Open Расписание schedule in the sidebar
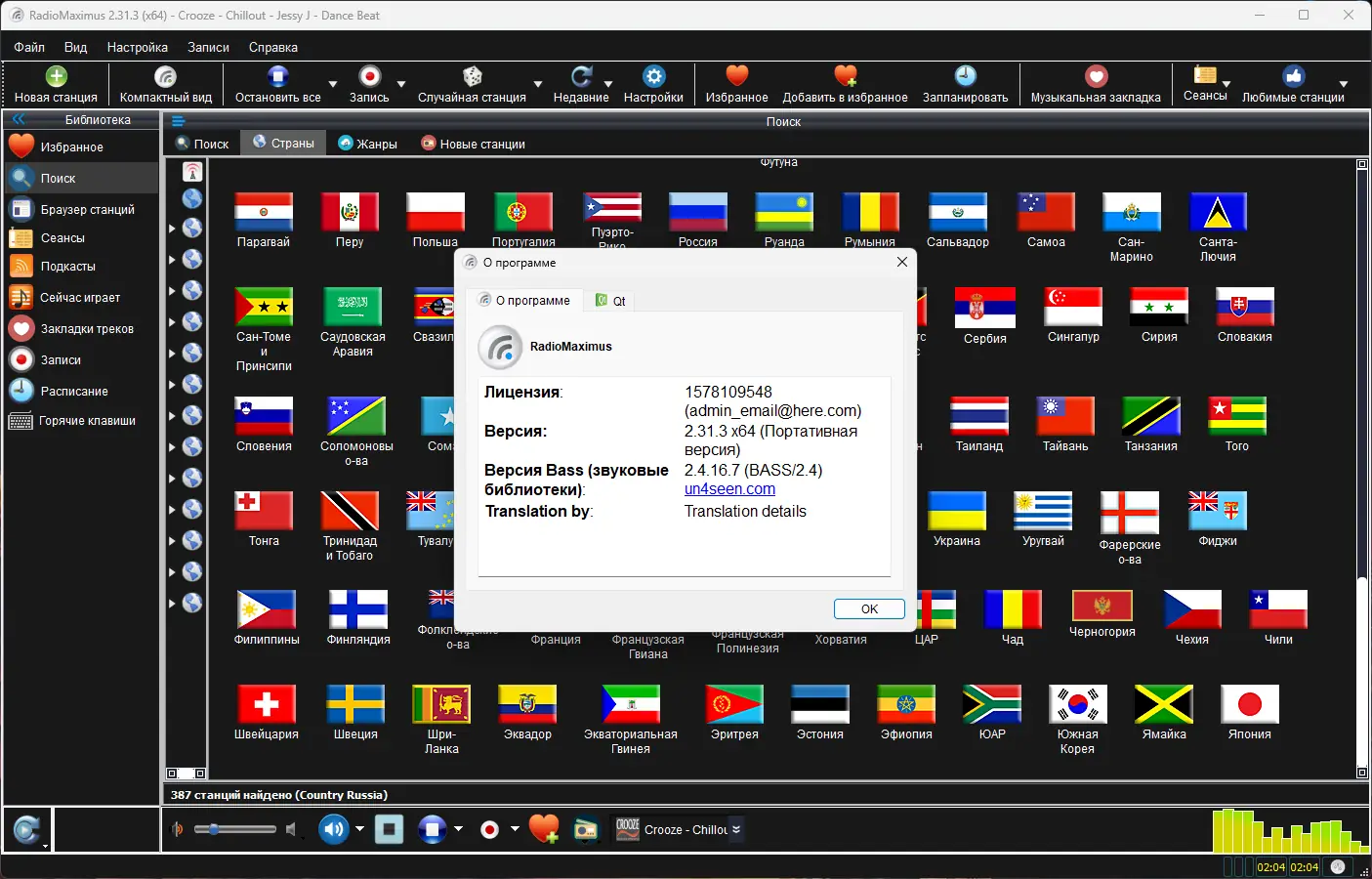 pyautogui.click(x=81, y=392)
